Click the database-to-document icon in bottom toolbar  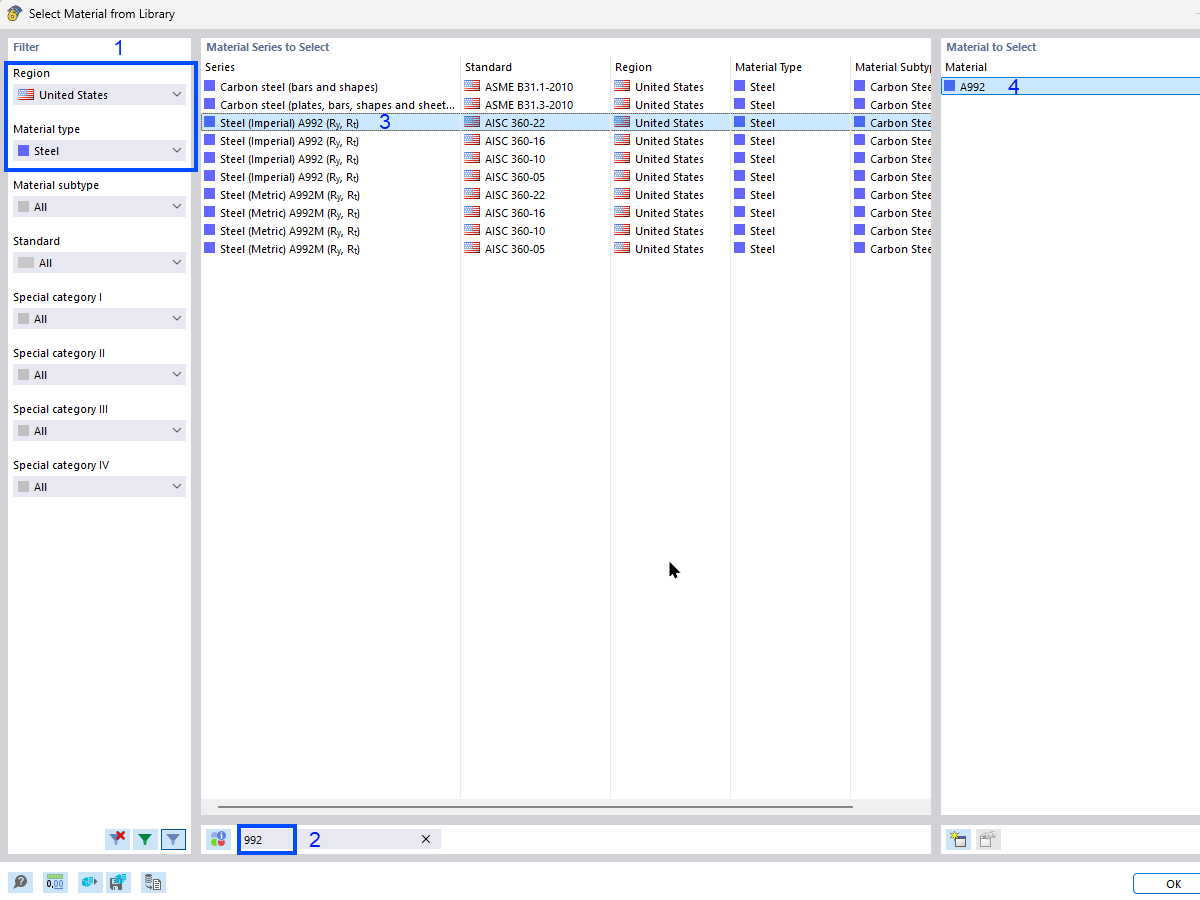click(x=153, y=883)
